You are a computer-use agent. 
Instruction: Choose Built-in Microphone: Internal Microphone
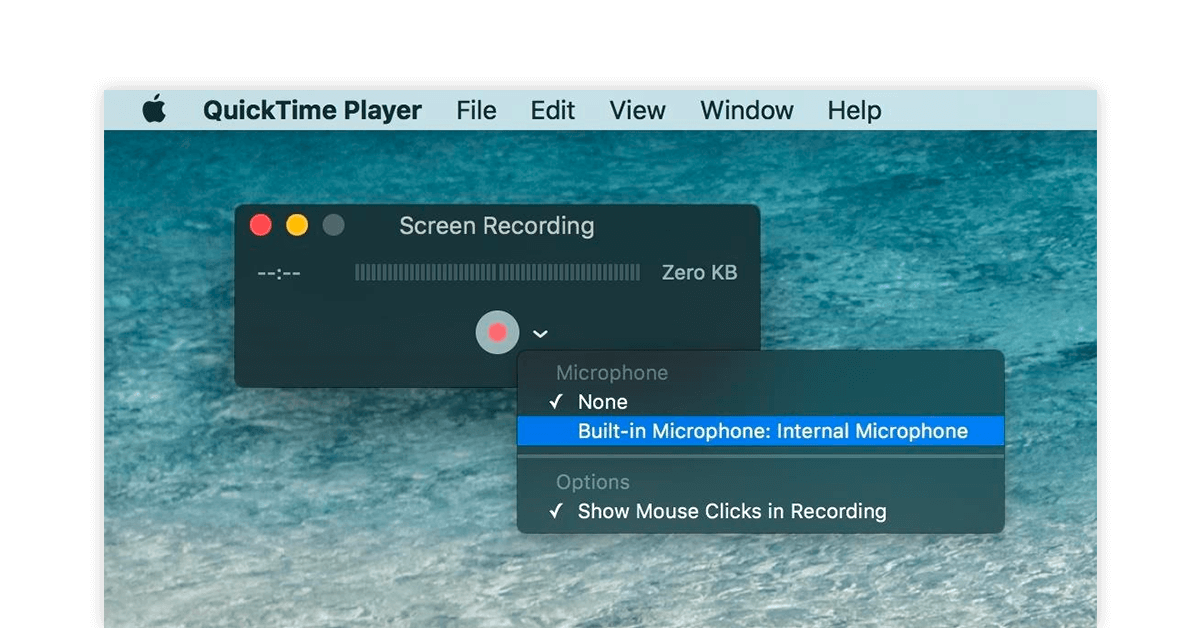[x=761, y=431]
